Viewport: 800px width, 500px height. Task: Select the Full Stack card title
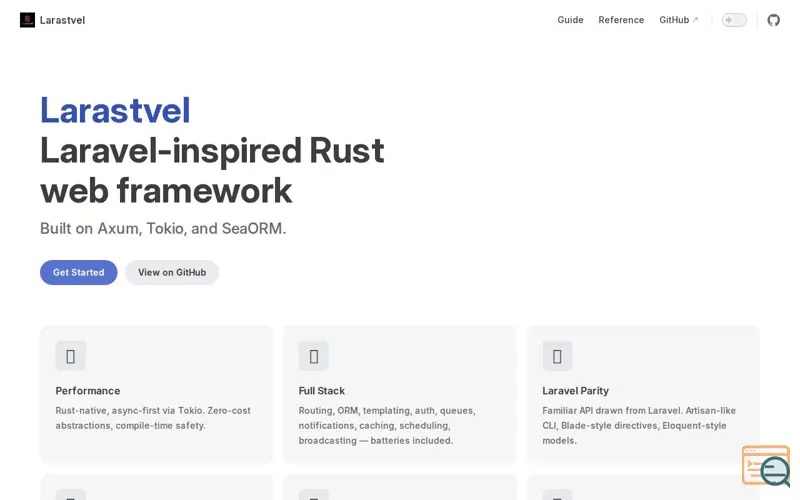click(x=321, y=391)
